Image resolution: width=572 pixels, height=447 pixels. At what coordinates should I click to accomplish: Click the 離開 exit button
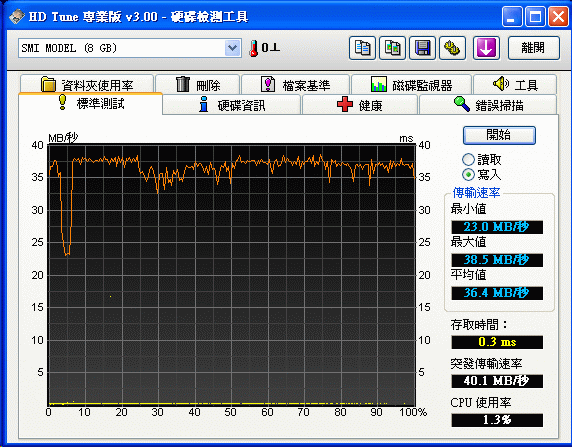(x=533, y=48)
